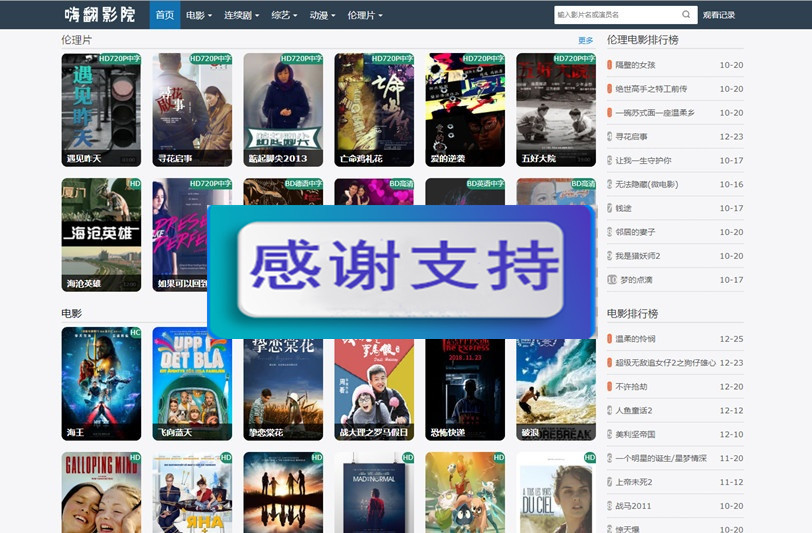Click 超级无敌追女仔2之狗仔雄心 ranking entry
The image size is (812, 533).
tap(665, 363)
